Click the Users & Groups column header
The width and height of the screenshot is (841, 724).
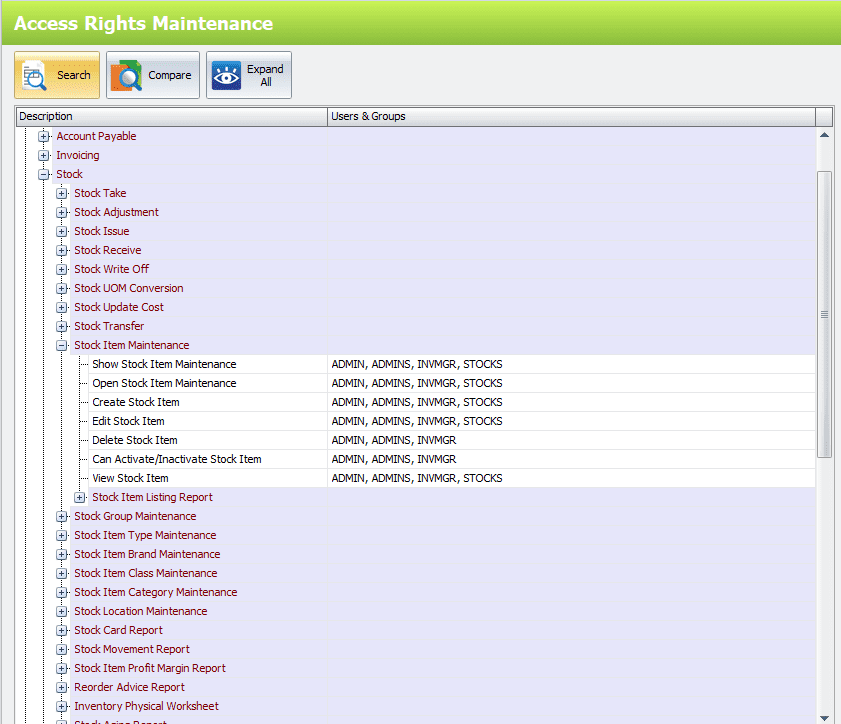point(570,116)
